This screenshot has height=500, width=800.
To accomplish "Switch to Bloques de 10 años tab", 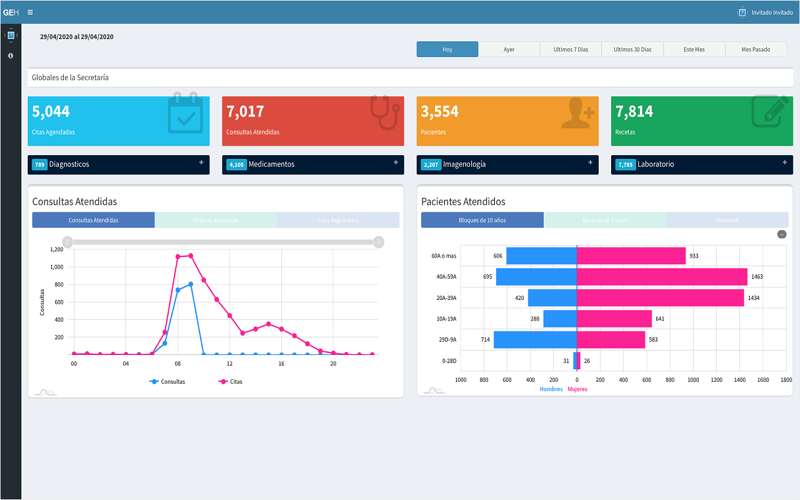I will pyautogui.click(x=482, y=220).
